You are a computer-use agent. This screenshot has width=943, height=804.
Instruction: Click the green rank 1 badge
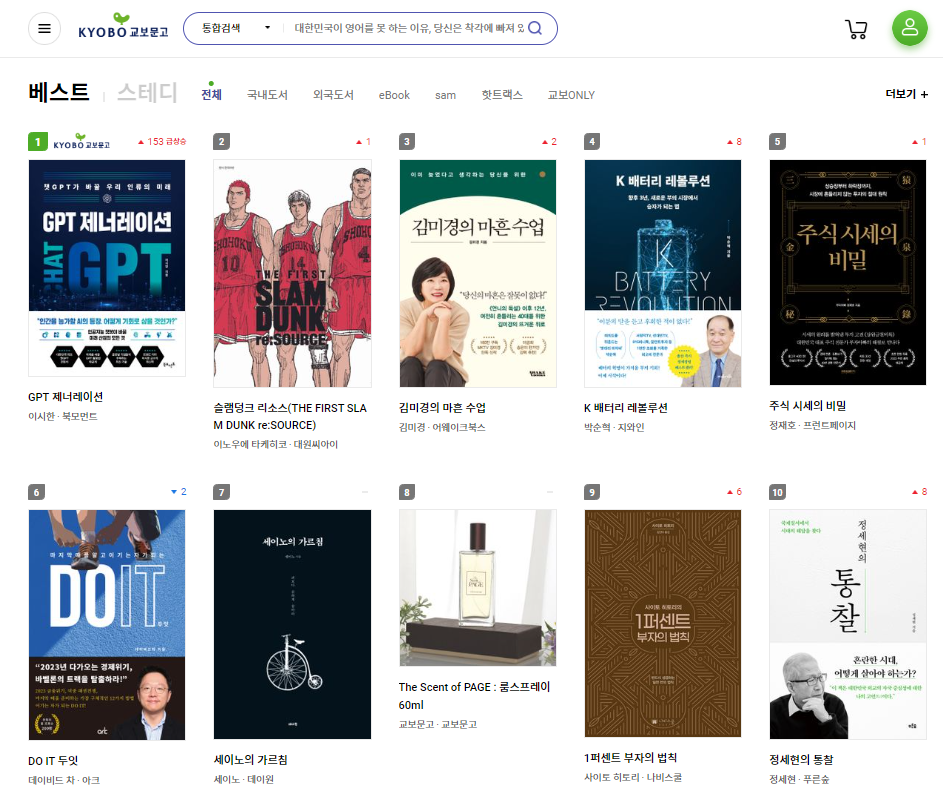pyautogui.click(x=38, y=142)
